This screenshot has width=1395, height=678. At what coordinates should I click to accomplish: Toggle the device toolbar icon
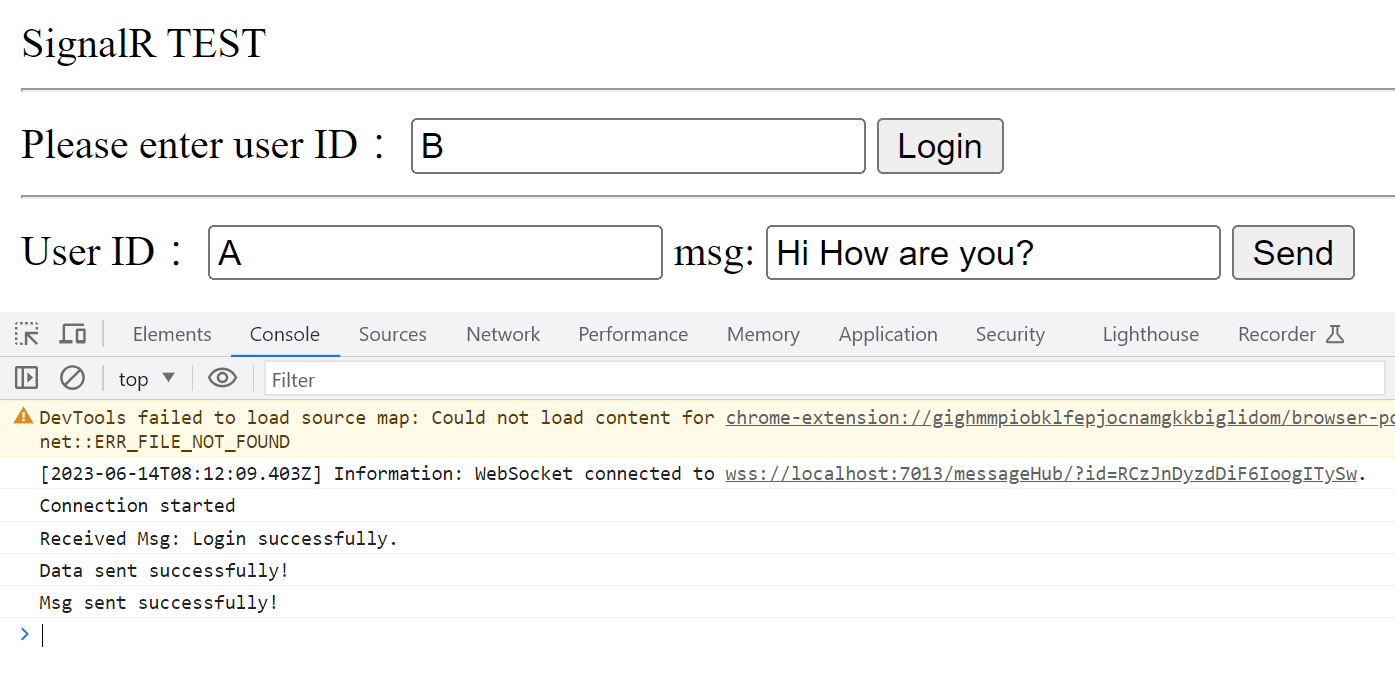[x=73, y=334]
